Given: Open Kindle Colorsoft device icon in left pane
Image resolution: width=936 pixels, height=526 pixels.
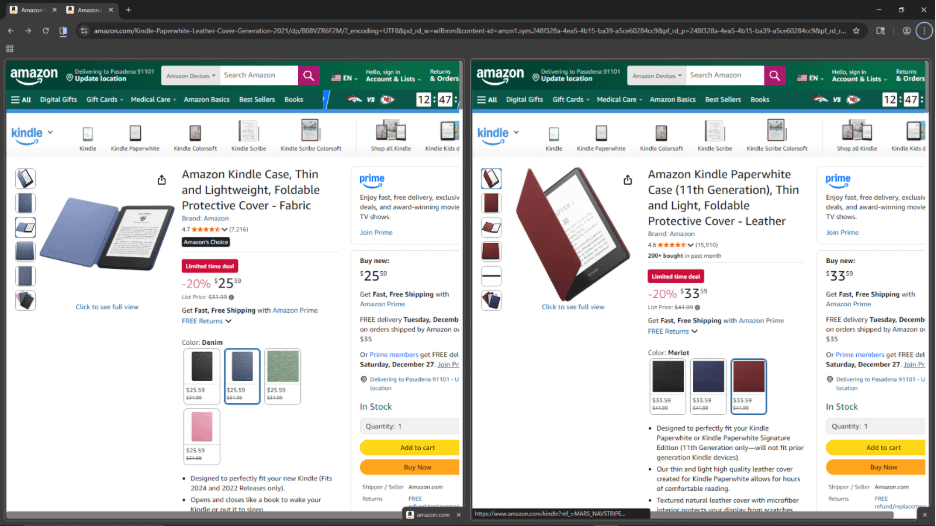Looking at the screenshot, I should [x=195, y=137].
